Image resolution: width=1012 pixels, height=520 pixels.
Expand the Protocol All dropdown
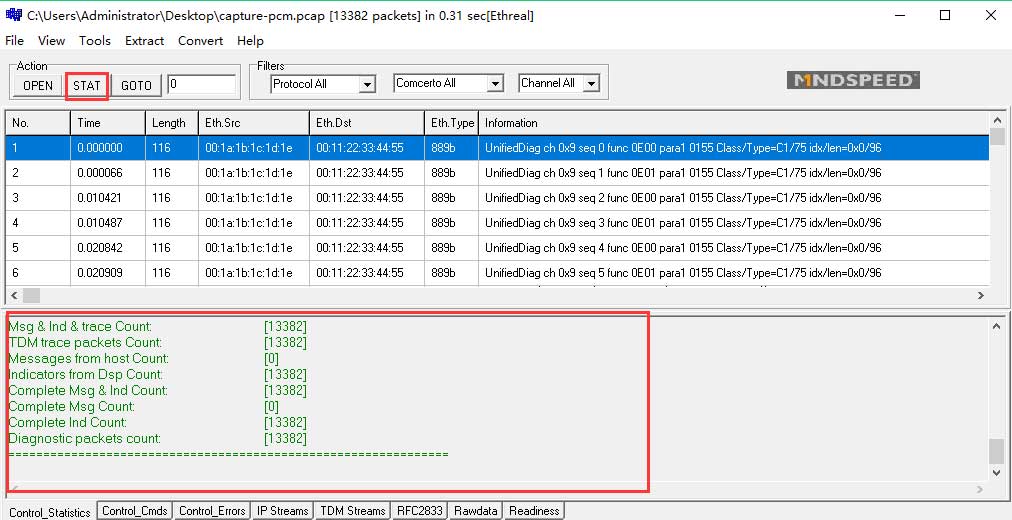[x=368, y=85]
